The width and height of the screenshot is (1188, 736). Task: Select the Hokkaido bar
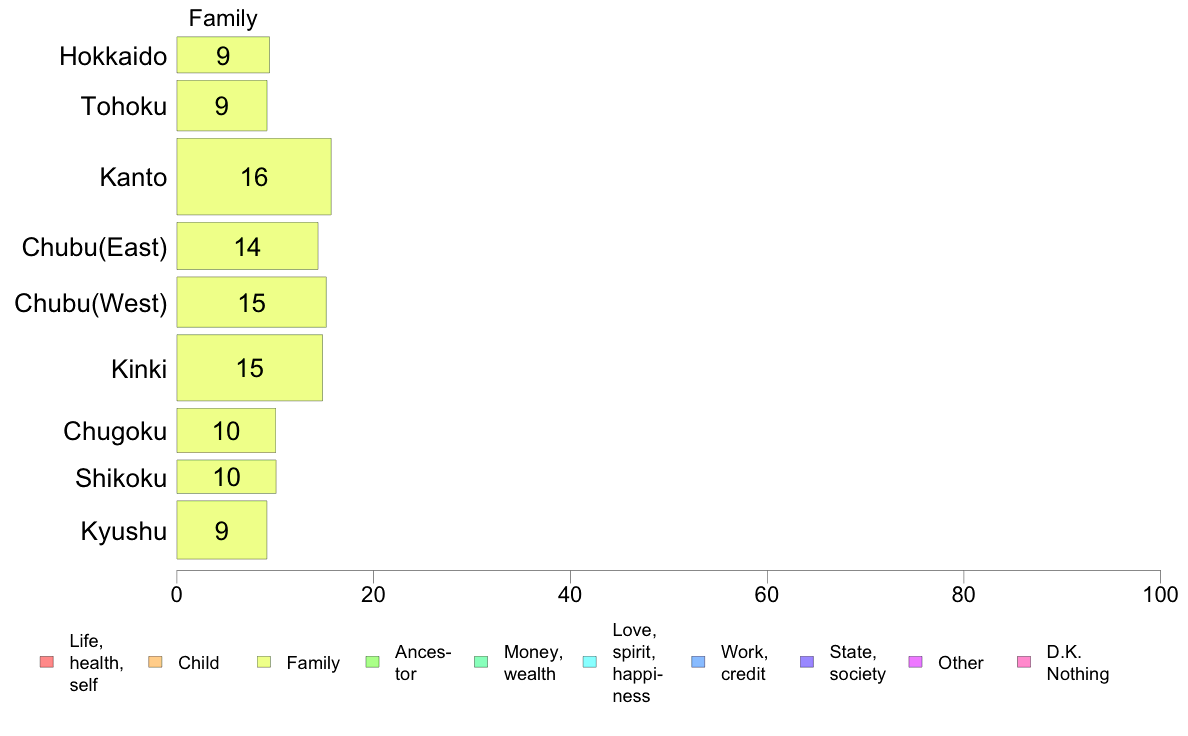(223, 55)
